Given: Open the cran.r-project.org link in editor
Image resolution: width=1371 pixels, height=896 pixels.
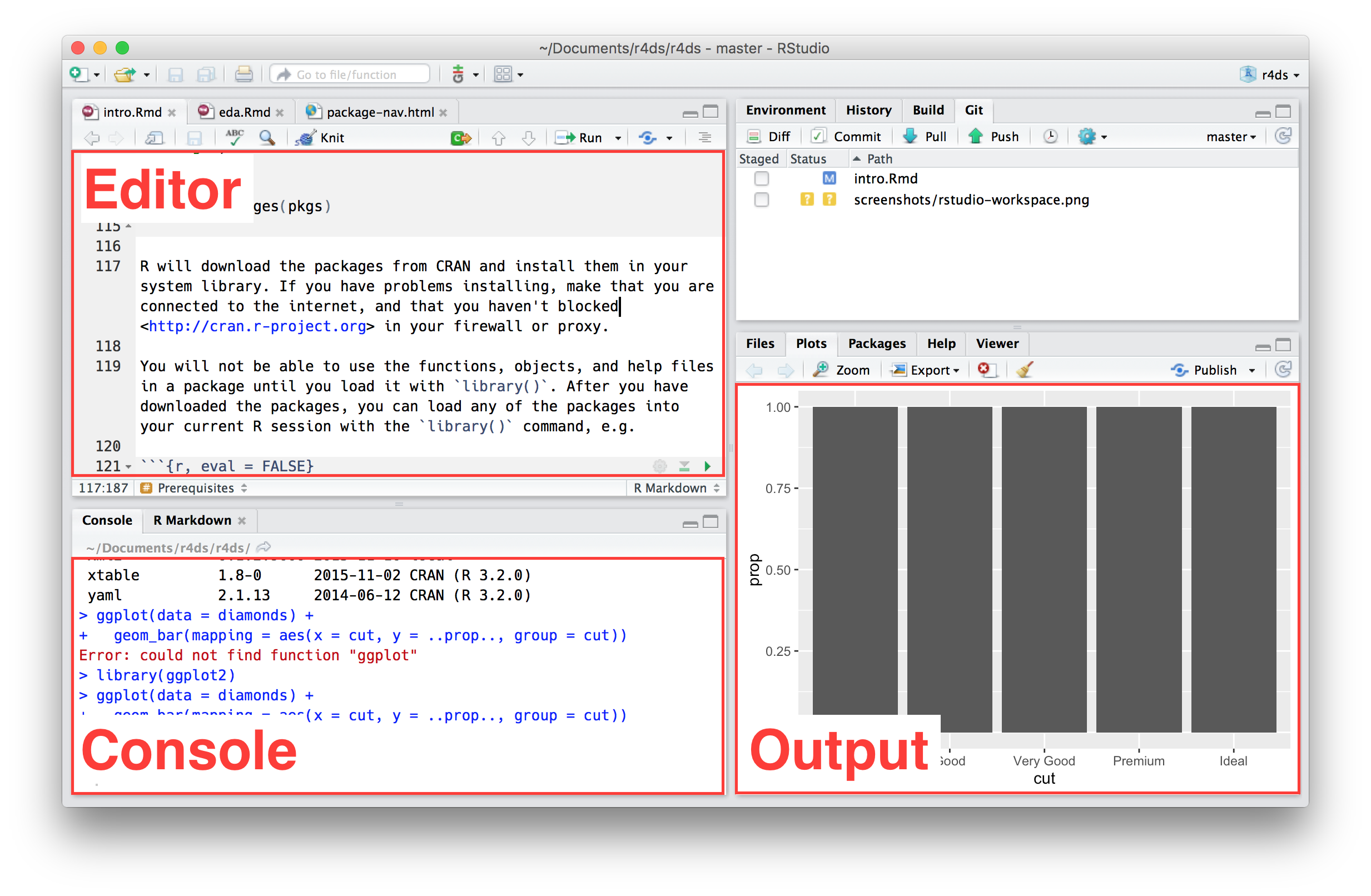Looking at the screenshot, I should pyautogui.click(x=257, y=326).
